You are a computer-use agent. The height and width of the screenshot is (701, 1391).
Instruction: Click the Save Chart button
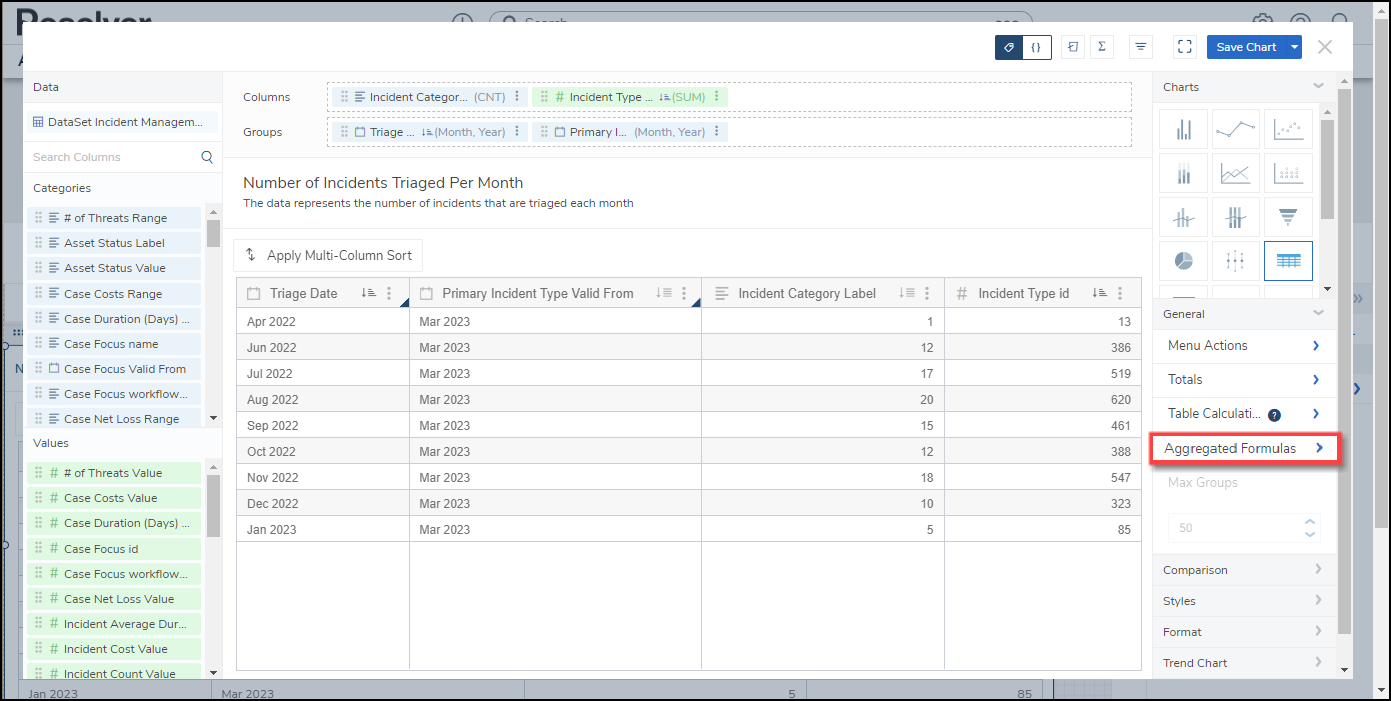click(x=1245, y=47)
